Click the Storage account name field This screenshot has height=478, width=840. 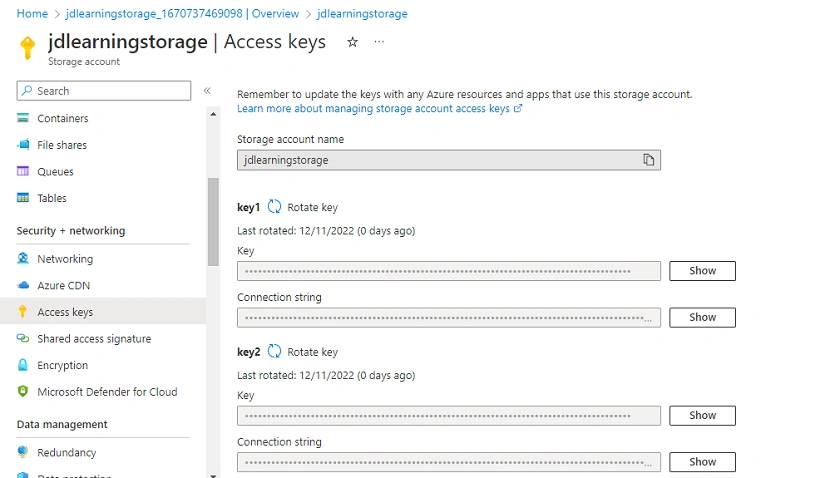click(x=449, y=160)
